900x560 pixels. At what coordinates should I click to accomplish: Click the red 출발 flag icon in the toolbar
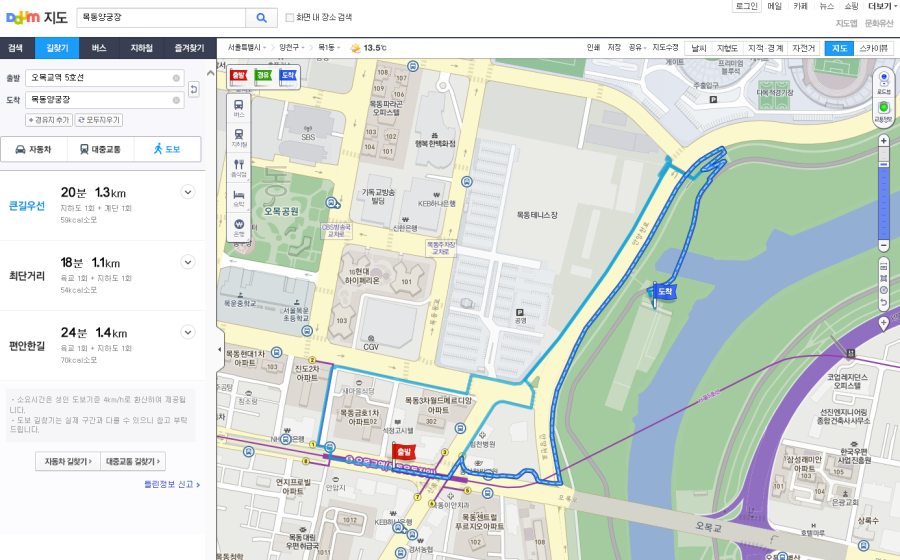coord(238,75)
